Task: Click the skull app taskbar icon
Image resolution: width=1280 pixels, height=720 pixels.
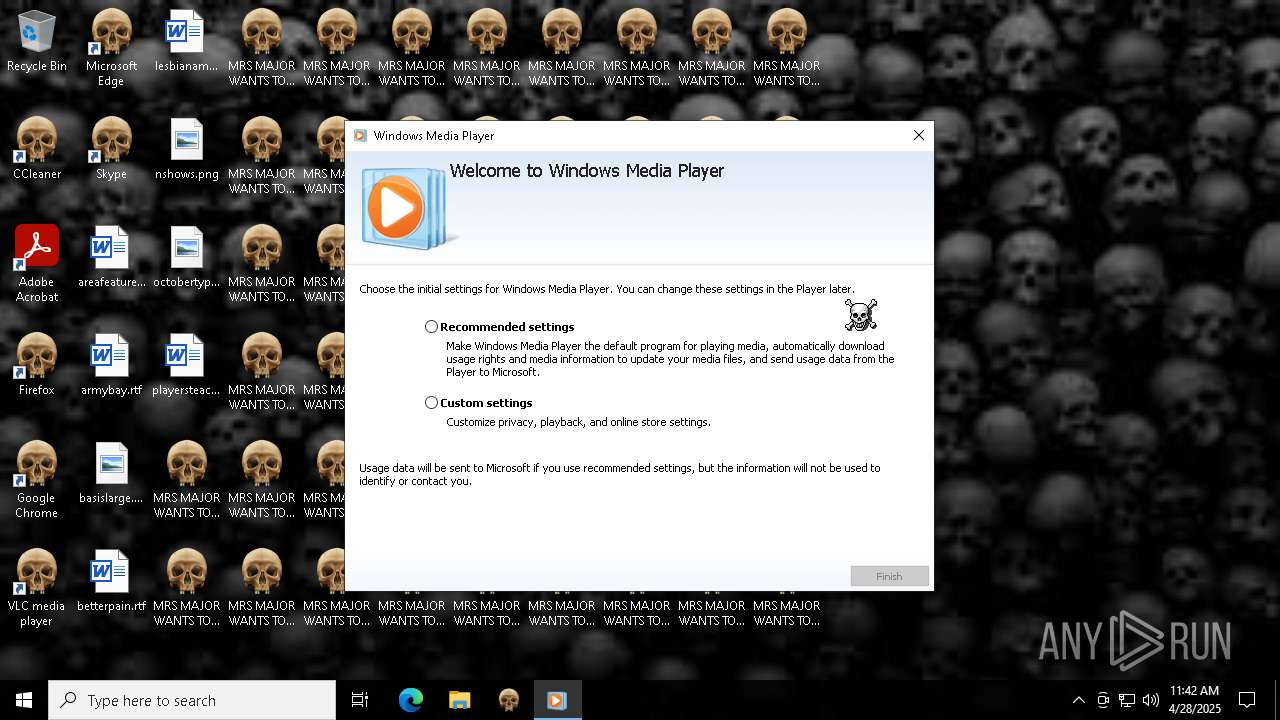Action: tap(509, 700)
